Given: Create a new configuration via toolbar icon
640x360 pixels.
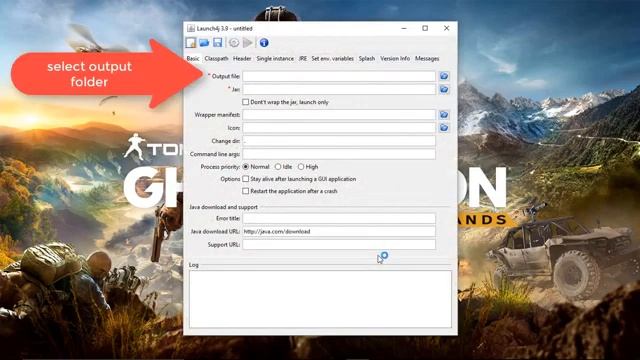Looking at the screenshot, I should point(191,42).
